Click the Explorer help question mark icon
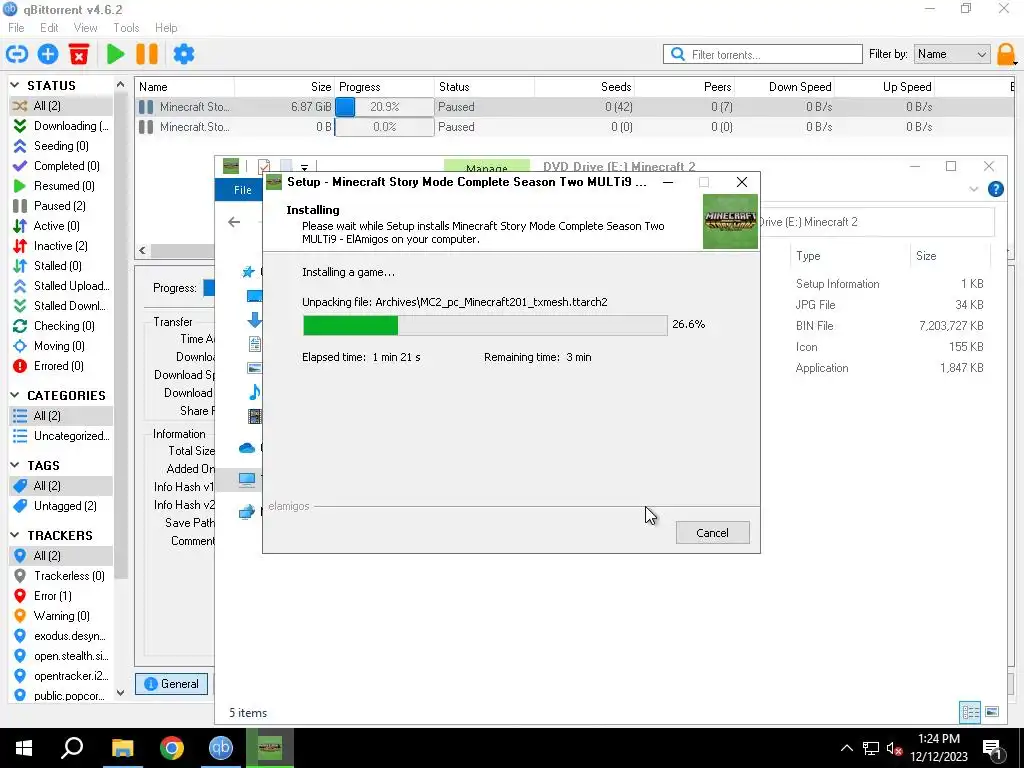 995,189
